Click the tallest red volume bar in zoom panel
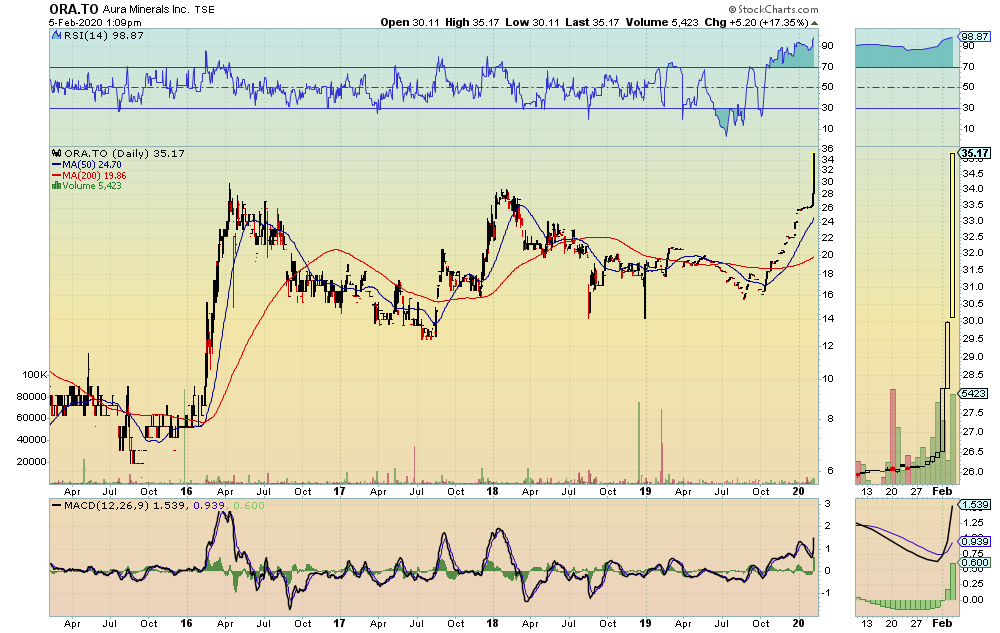 [x=892, y=437]
